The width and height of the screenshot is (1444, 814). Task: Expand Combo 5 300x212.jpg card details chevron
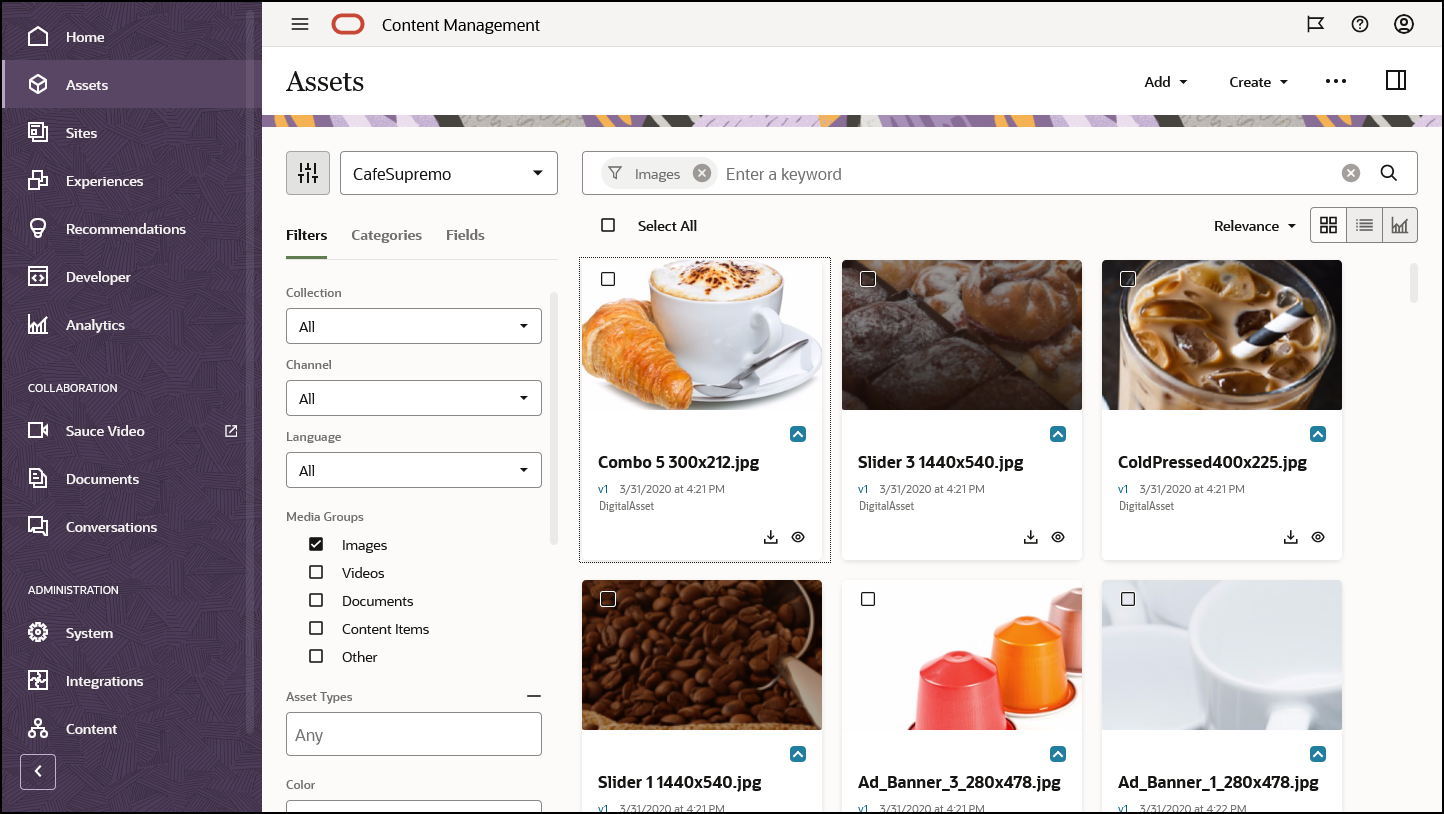pyautogui.click(x=798, y=434)
